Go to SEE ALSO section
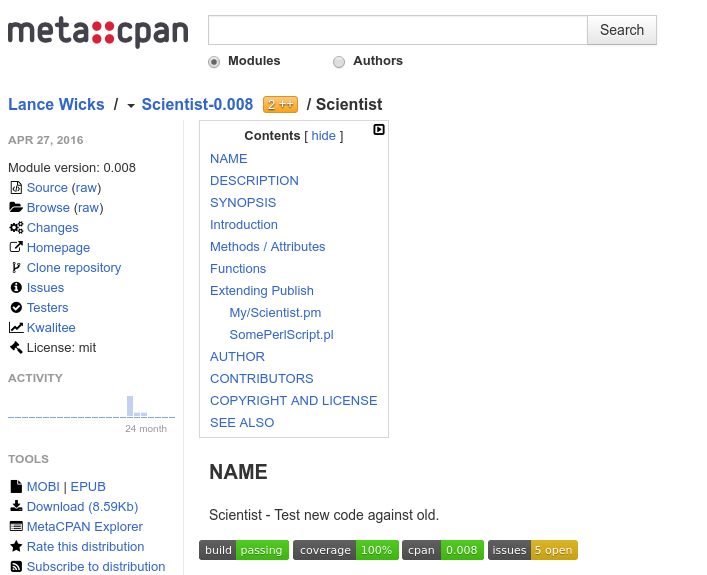This screenshot has width=707, height=575. click(x=242, y=423)
